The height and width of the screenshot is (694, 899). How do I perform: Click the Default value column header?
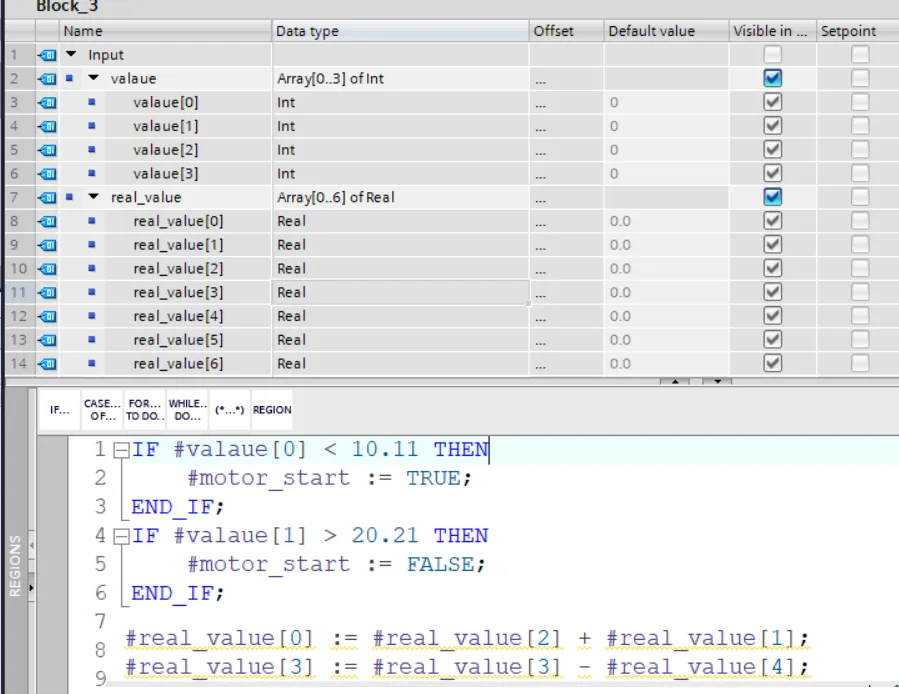pos(666,31)
